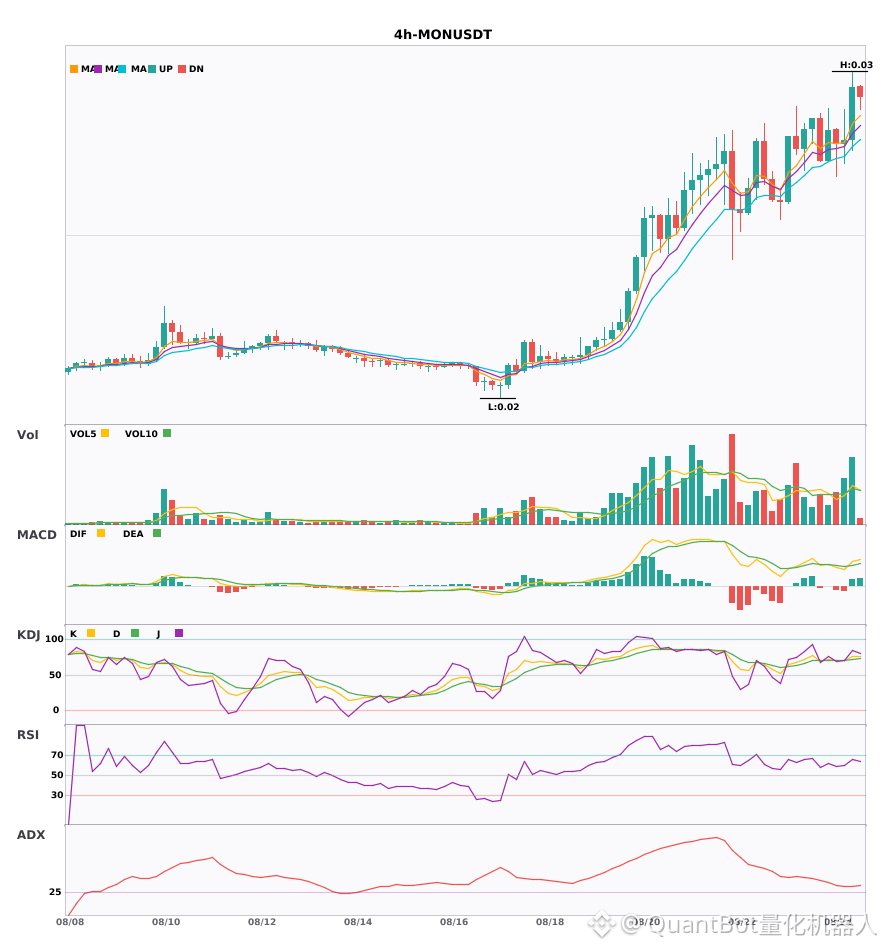Click the 08/10 date label
Image resolution: width=885 pixels, height=950 pixels.
pos(166,922)
